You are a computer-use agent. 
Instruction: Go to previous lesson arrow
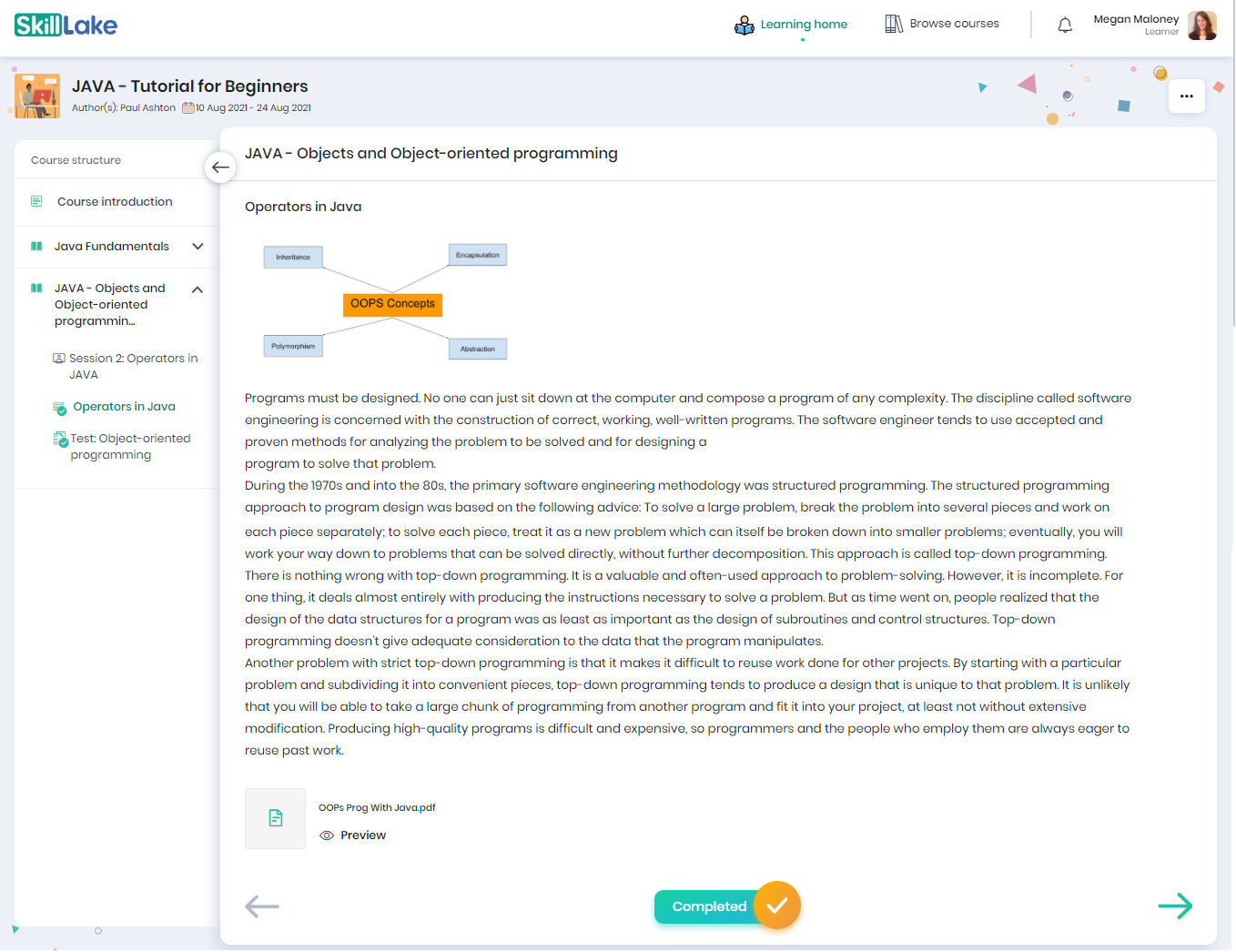coord(262,906)
